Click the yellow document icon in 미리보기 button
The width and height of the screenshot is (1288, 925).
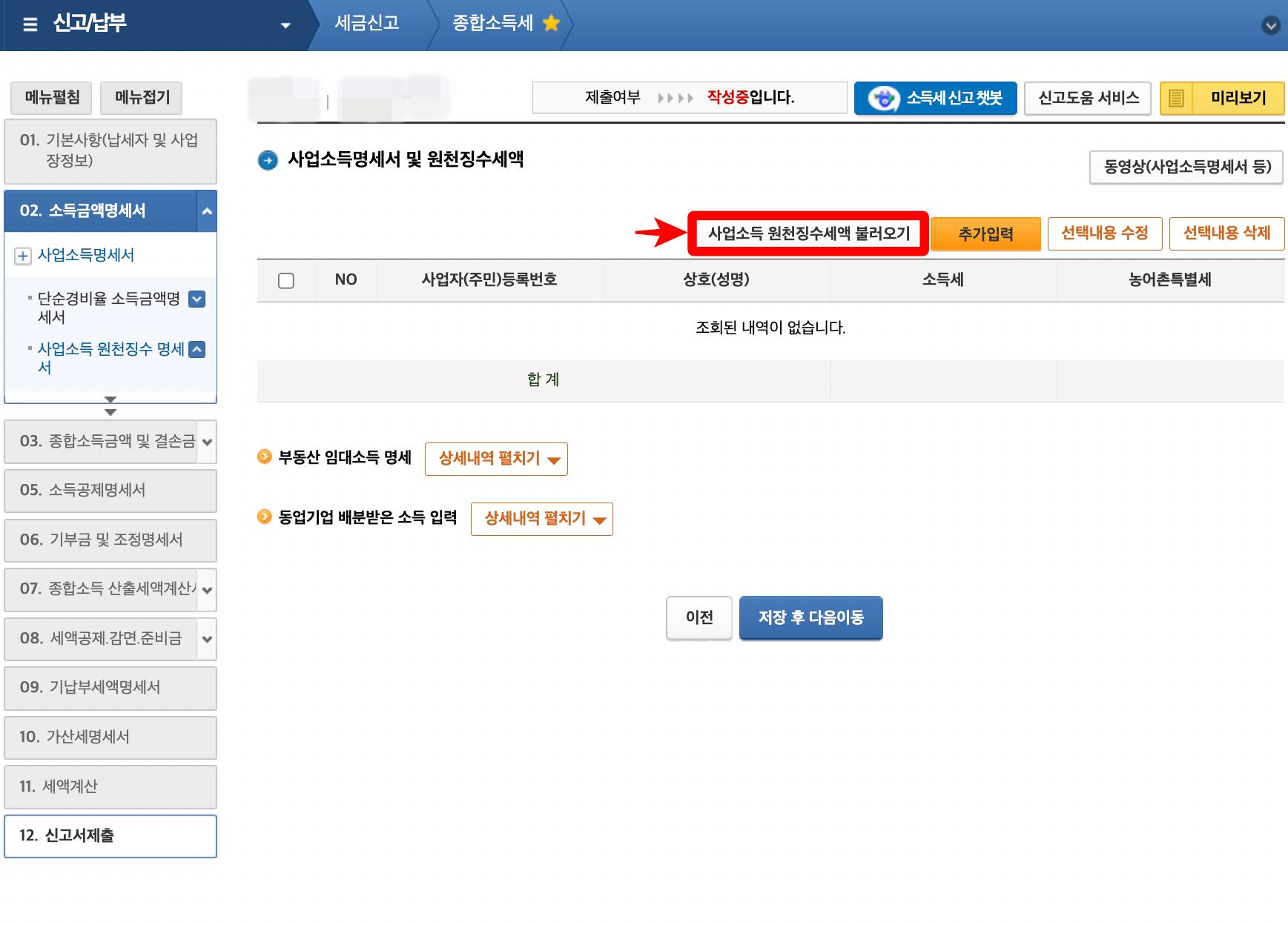pyautogui.click(x=1175, y=97)
